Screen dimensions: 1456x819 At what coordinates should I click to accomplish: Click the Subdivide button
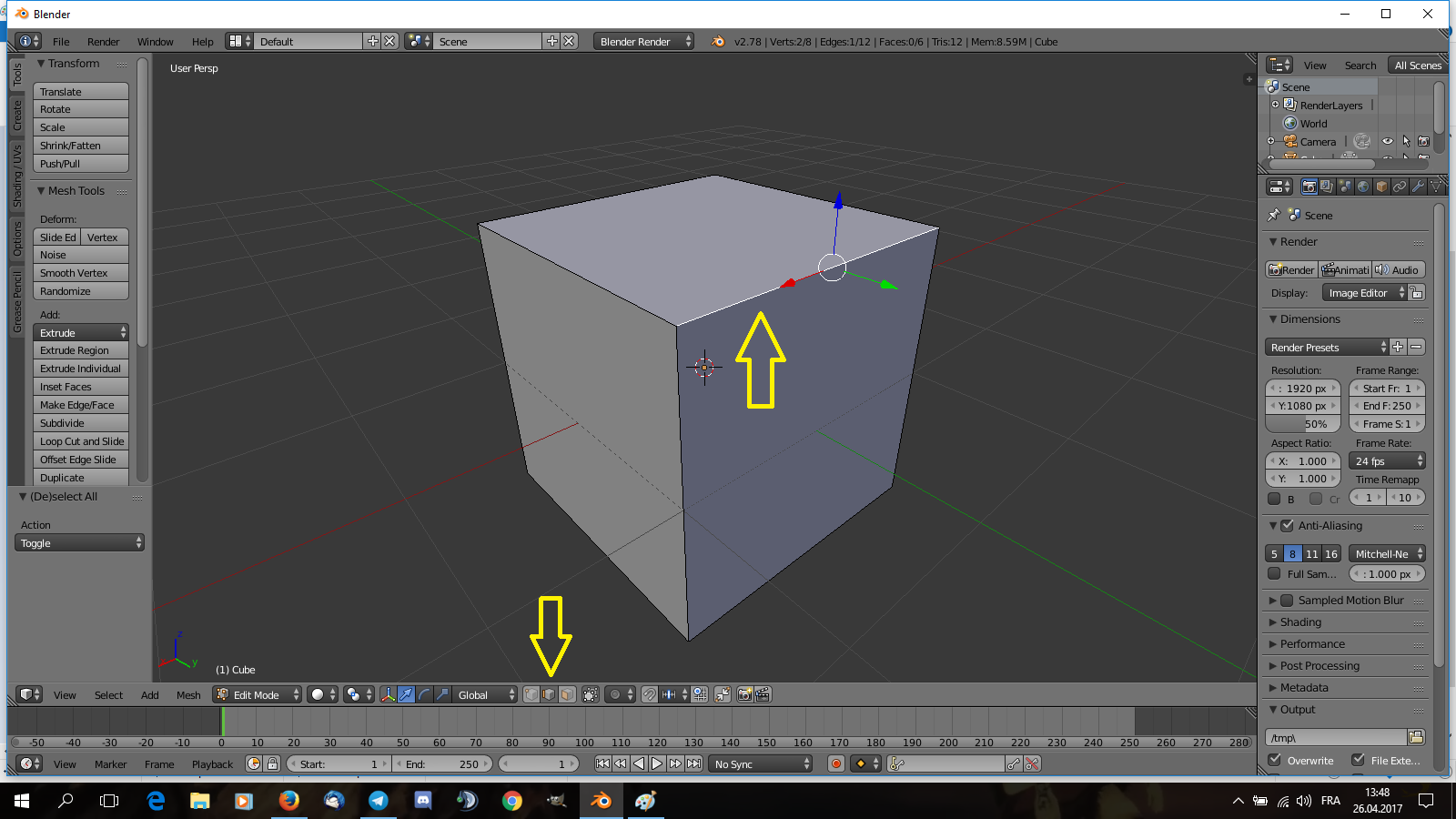(x=80, y=423)
